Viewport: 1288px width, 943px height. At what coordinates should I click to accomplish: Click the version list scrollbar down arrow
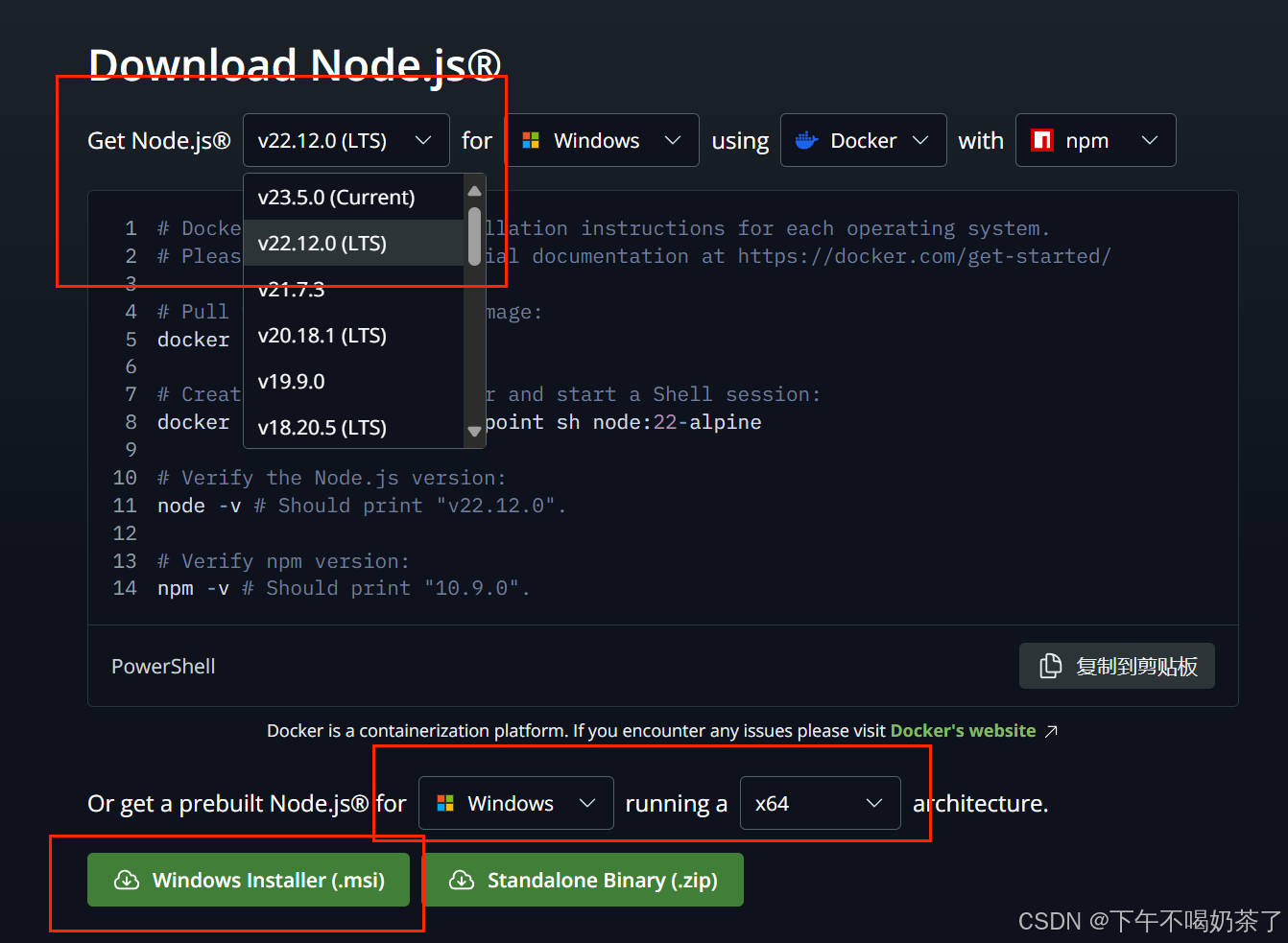(x=474, y=432)
